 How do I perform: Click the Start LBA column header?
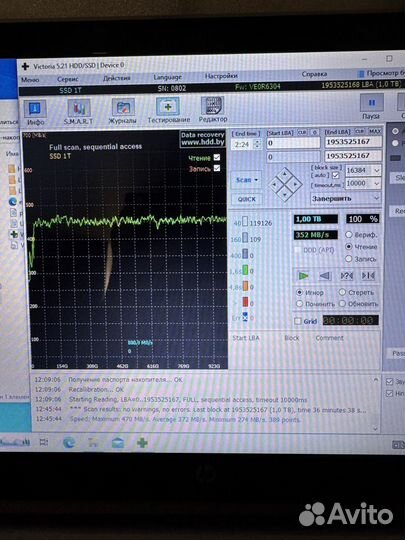coord(246,338)
